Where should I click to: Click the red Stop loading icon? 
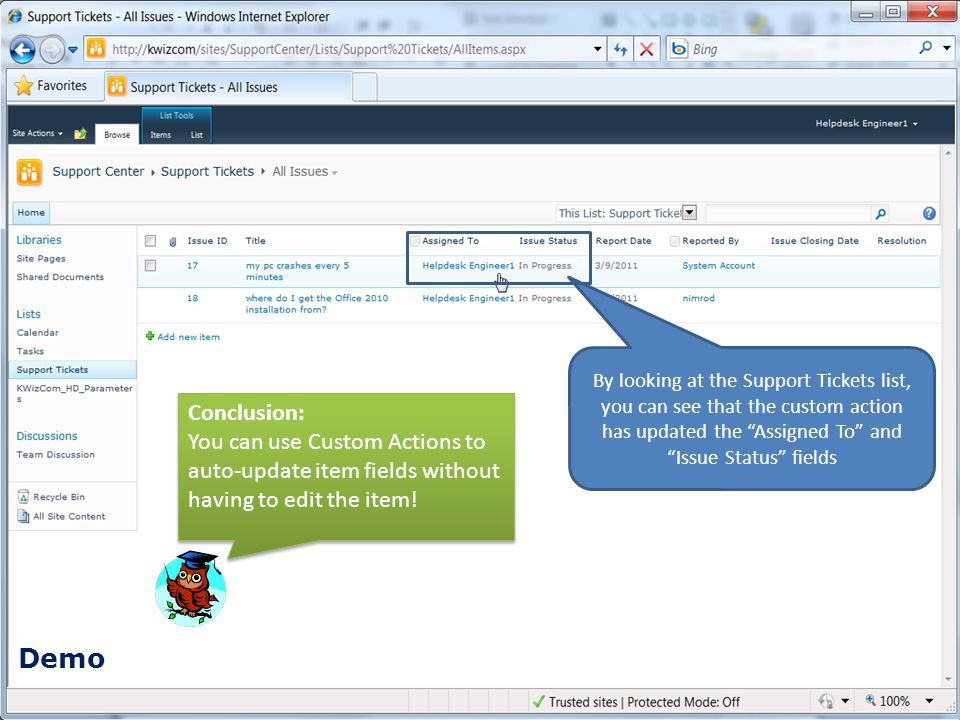pyautogui.click(x=647, y=50)
